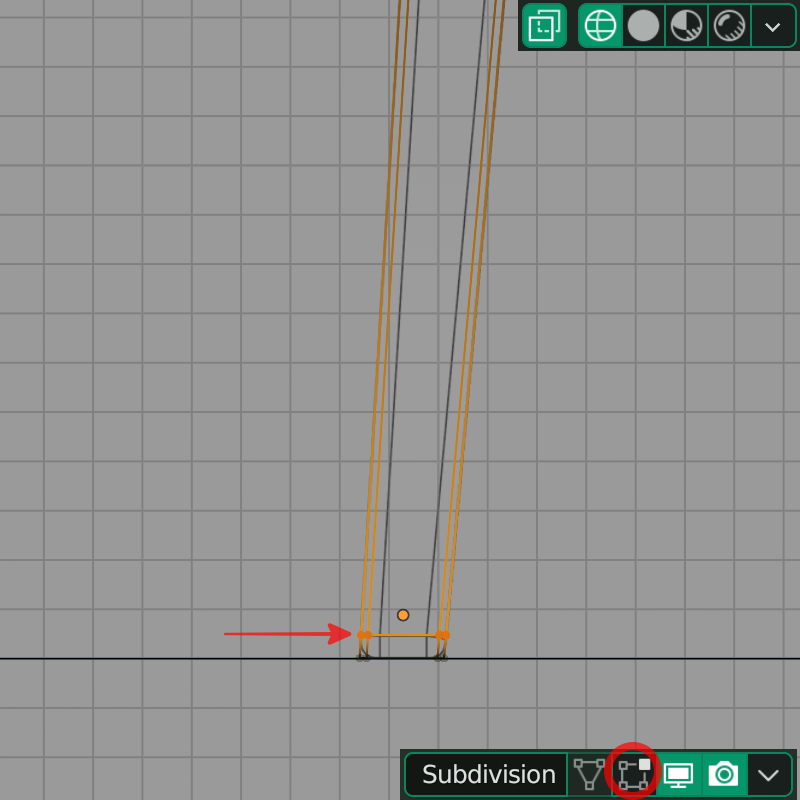This screenshot has width=800, height=800.
Task: Toggle modifier render display camera icon
Action: point(724,774)
